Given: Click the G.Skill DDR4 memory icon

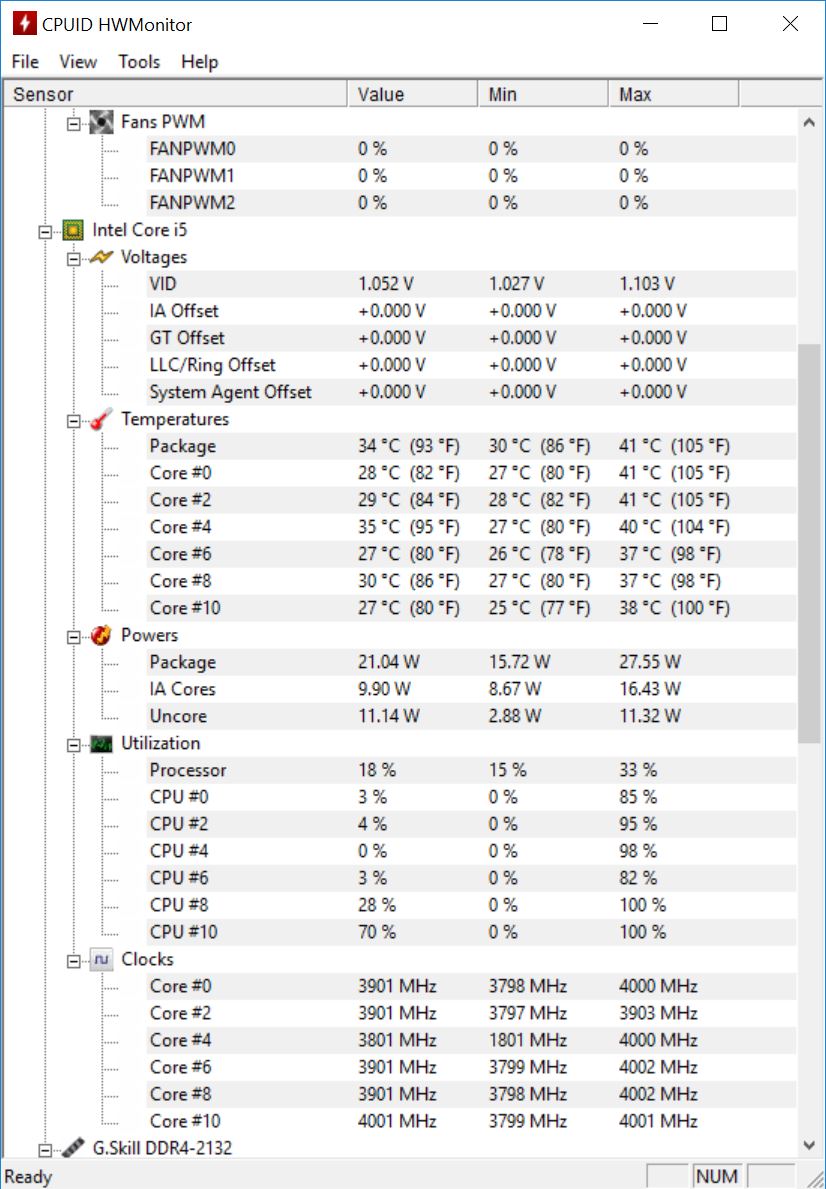Looking at the screenshot, I should click(x=73, y=1148).
